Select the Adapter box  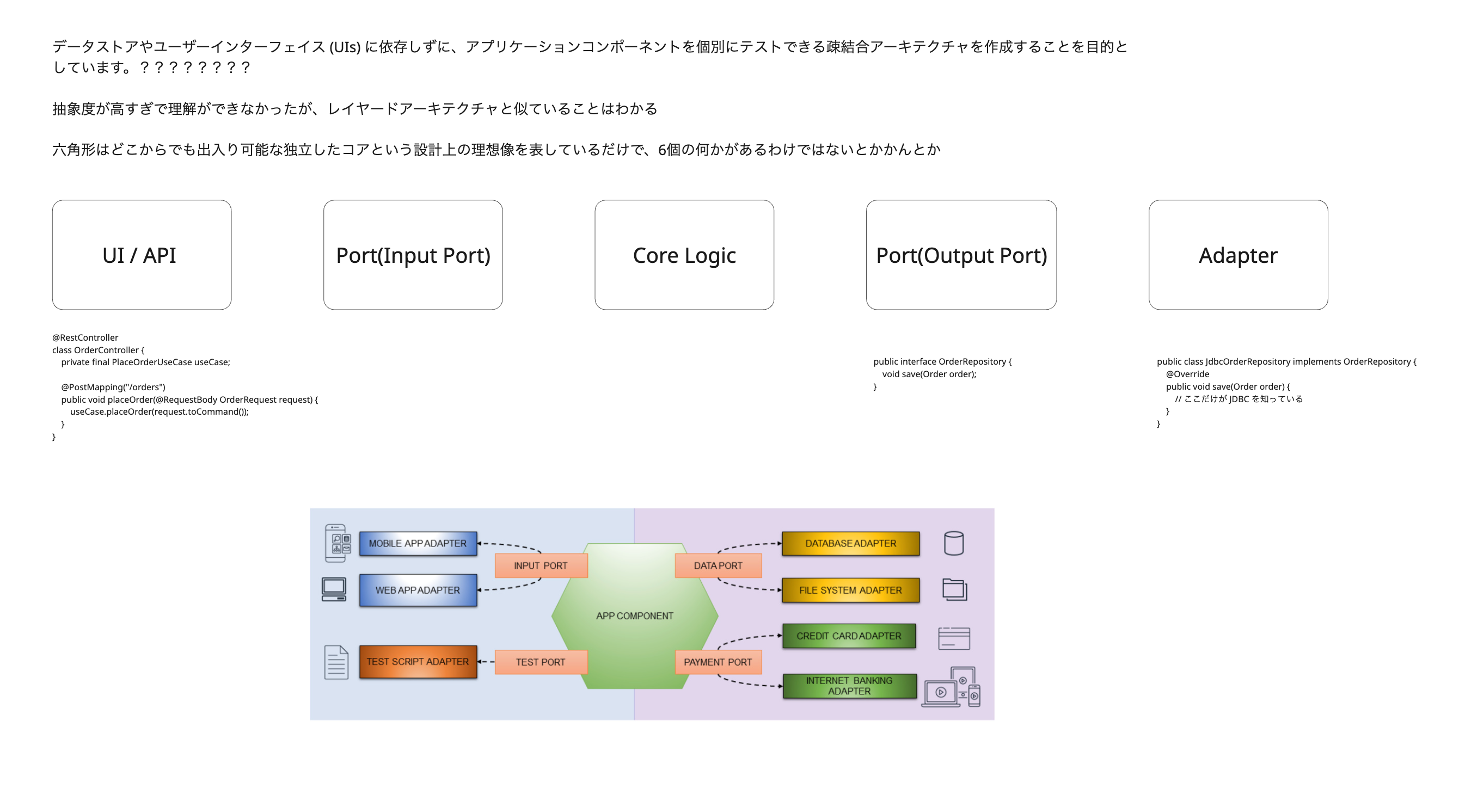click(1238, 255)
